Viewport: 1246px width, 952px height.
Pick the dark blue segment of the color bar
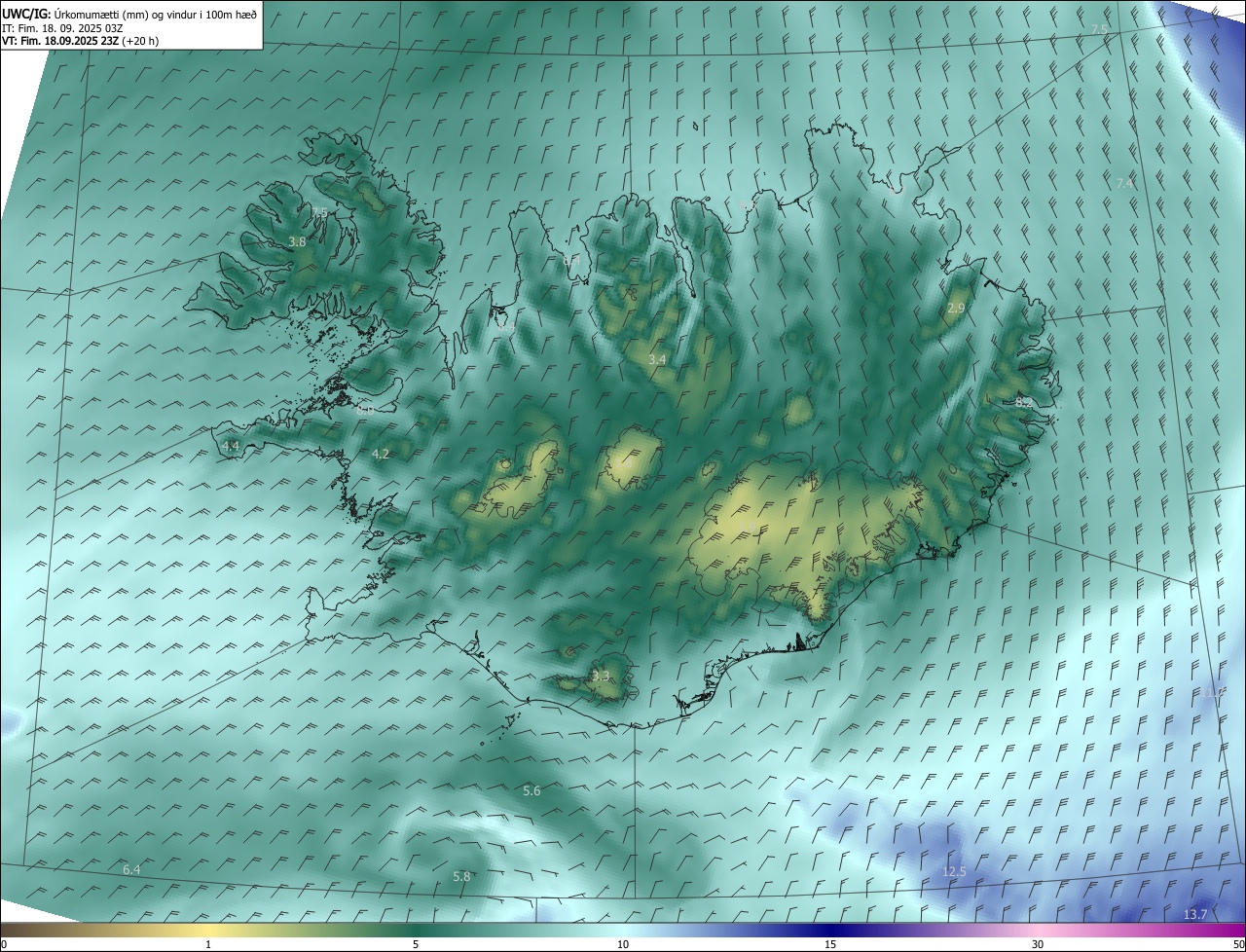pyautogui.click(x=830, y=930)
